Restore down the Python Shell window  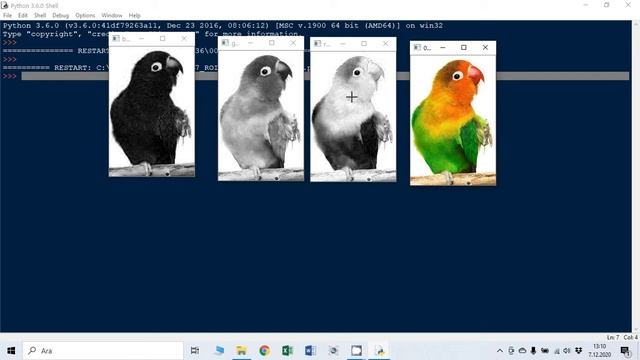point(607,5)
